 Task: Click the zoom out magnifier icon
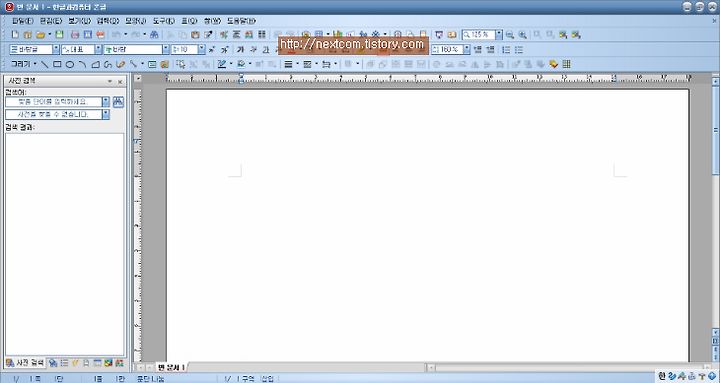click(510, 34)
